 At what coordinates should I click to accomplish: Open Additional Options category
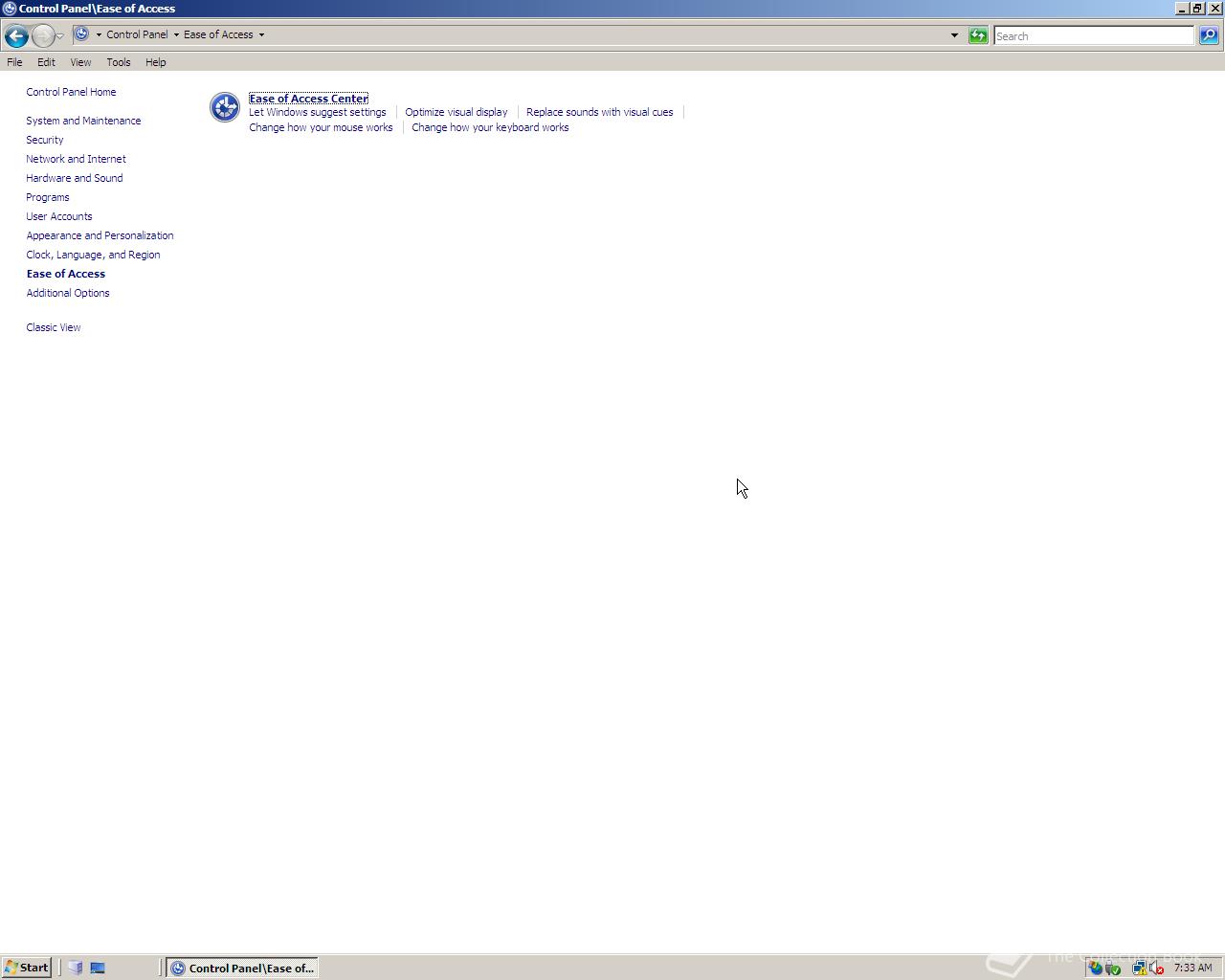coord(68,293)
